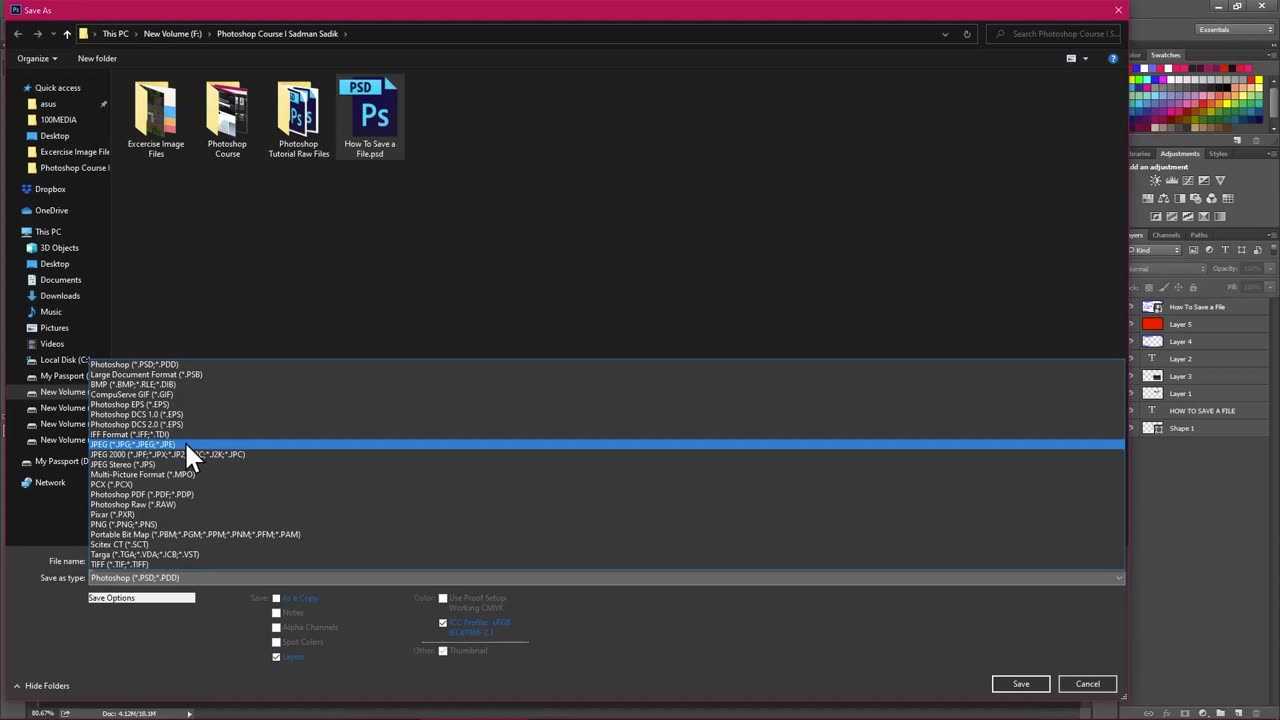Select Downloads in the navigation pane

click(x=59, y=296)
